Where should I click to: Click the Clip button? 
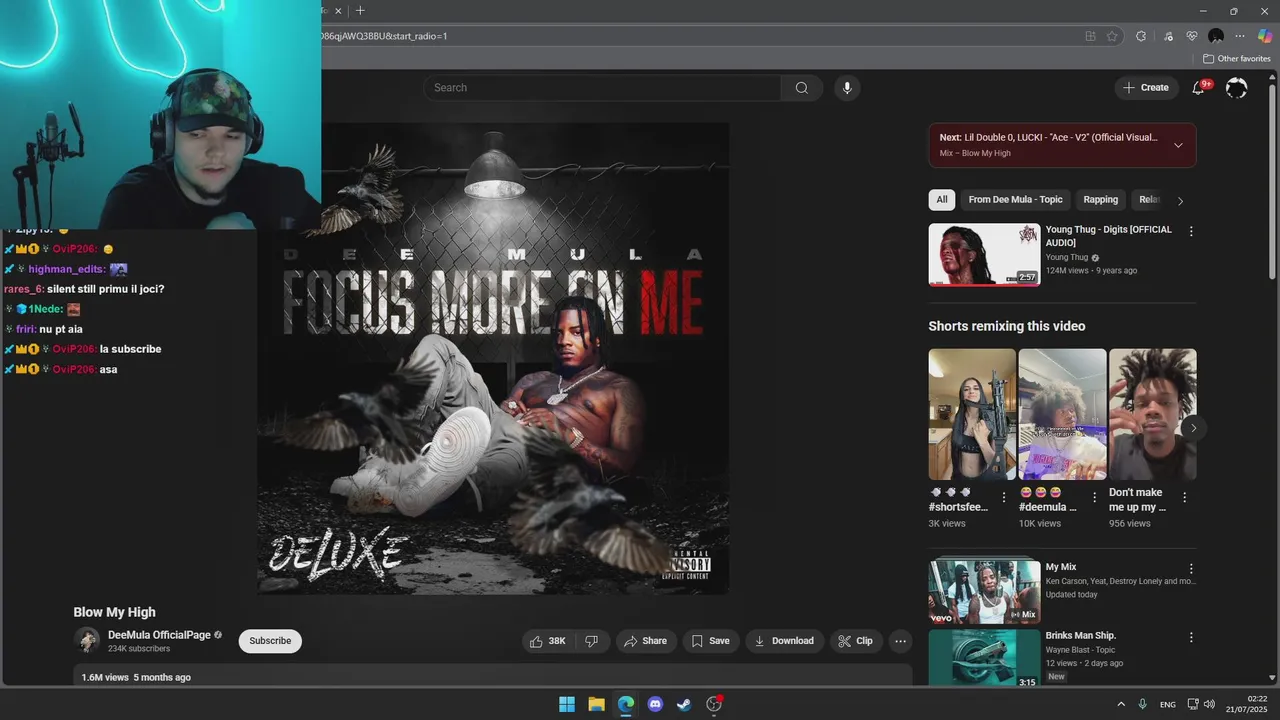pyautogui.click(x=856, y=641)
